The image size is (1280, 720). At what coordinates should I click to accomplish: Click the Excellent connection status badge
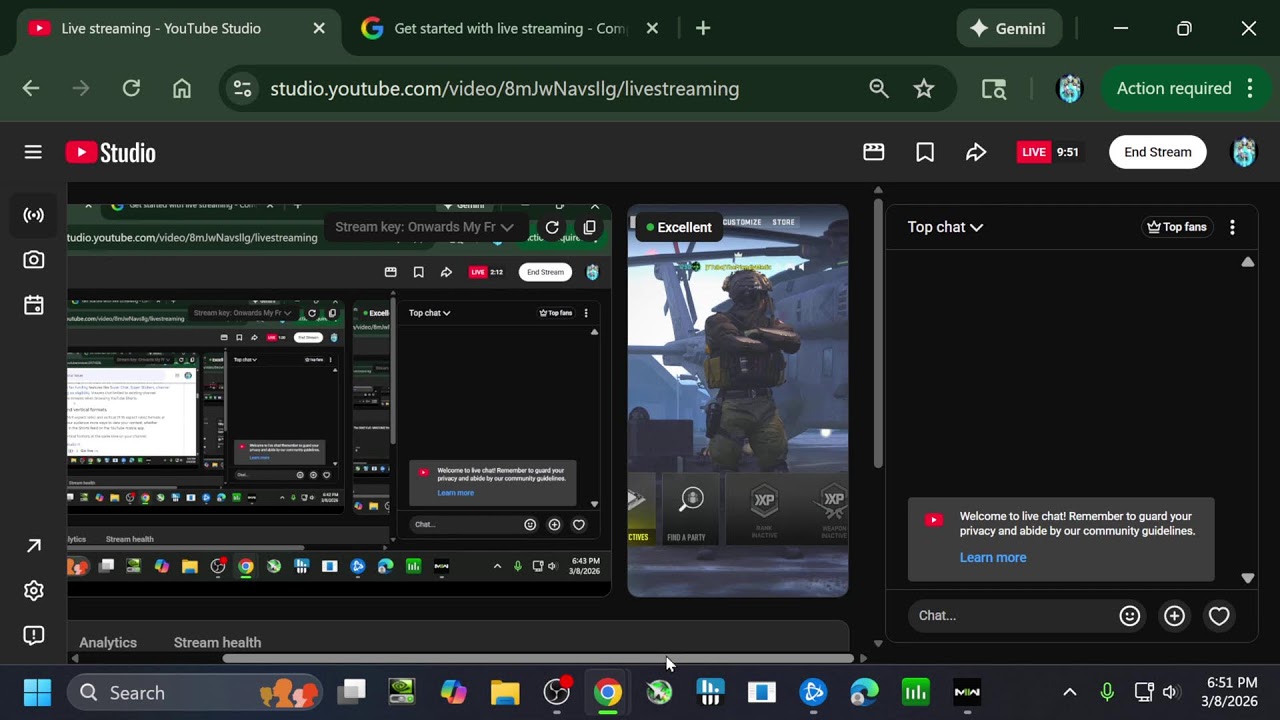(x=679, y=227)
